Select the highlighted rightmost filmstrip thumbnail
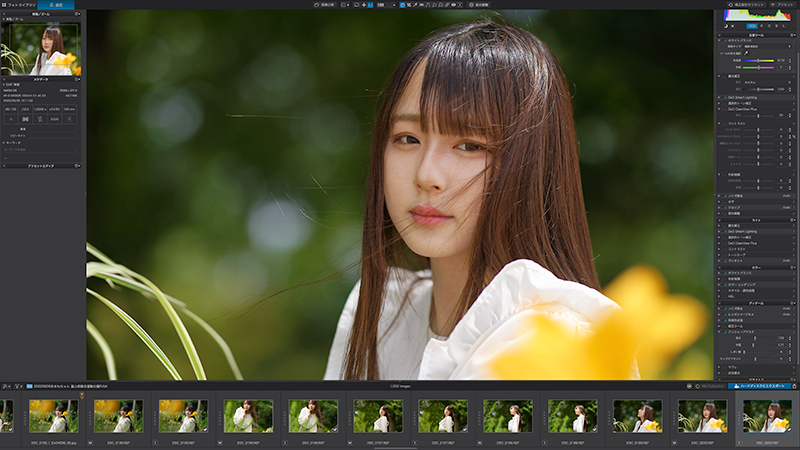The image size is (800, 450). point(767,416)
